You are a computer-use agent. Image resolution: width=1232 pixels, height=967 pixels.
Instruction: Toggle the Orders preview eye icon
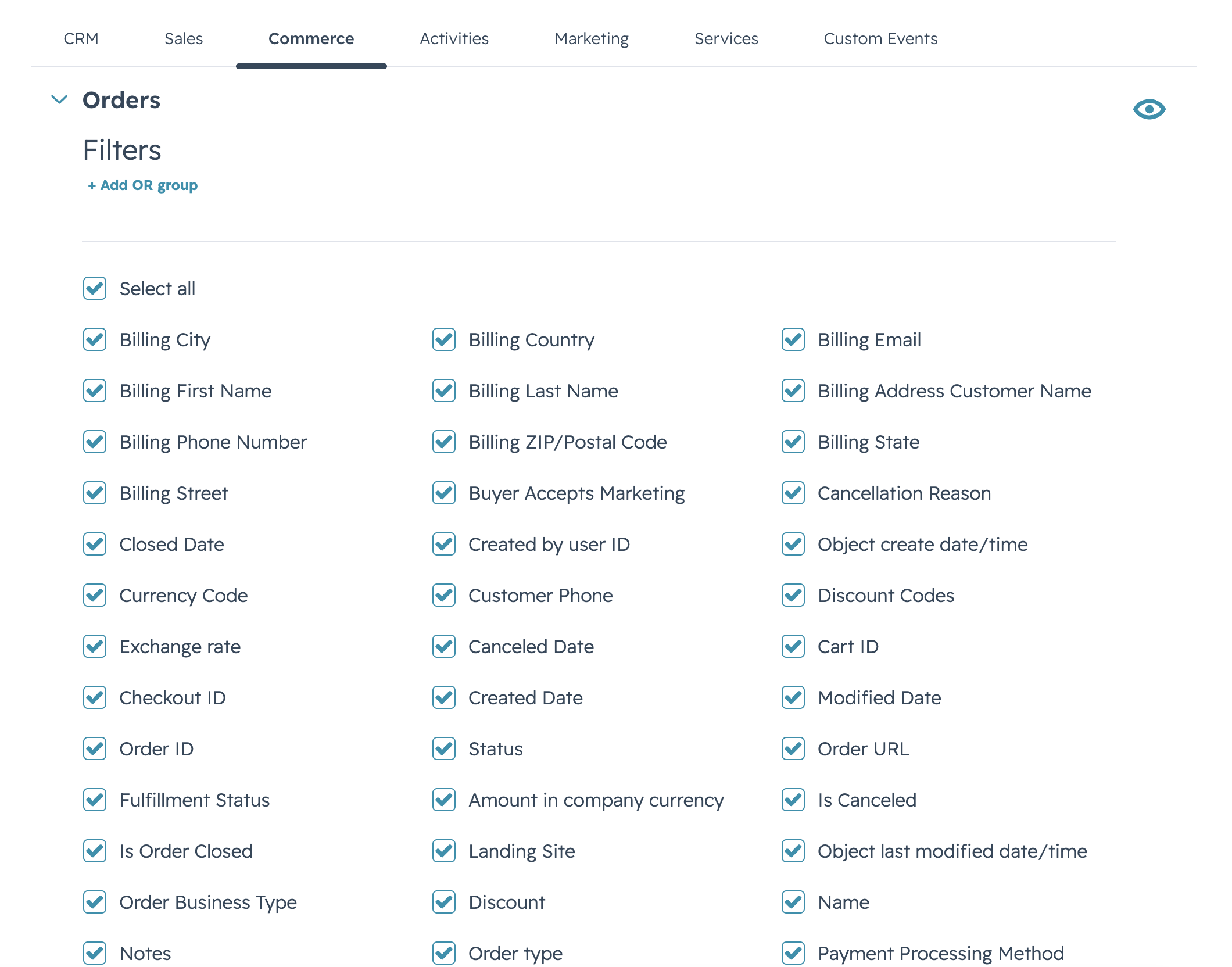pyautogui.click(x=1149, y=109)
